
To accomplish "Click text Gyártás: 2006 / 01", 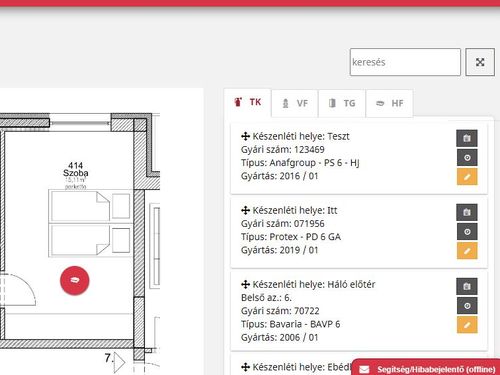I will point(279,337).
